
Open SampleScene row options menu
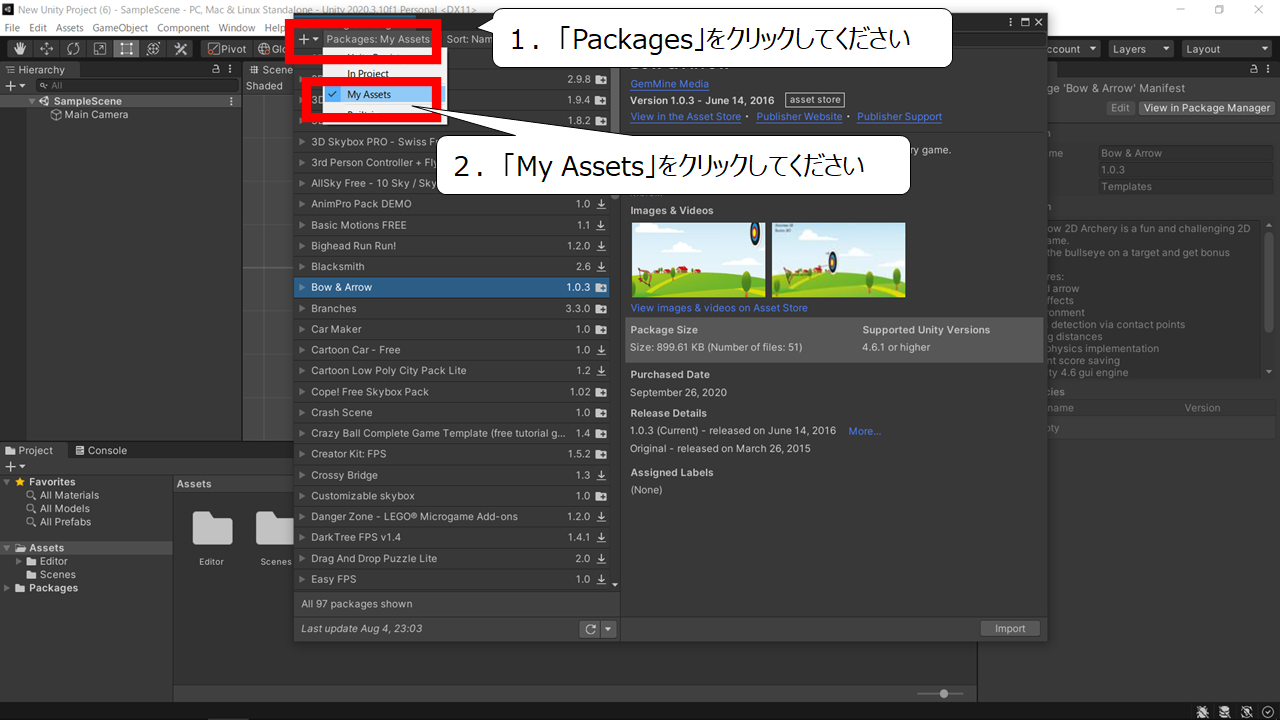[x=232, y=101]
